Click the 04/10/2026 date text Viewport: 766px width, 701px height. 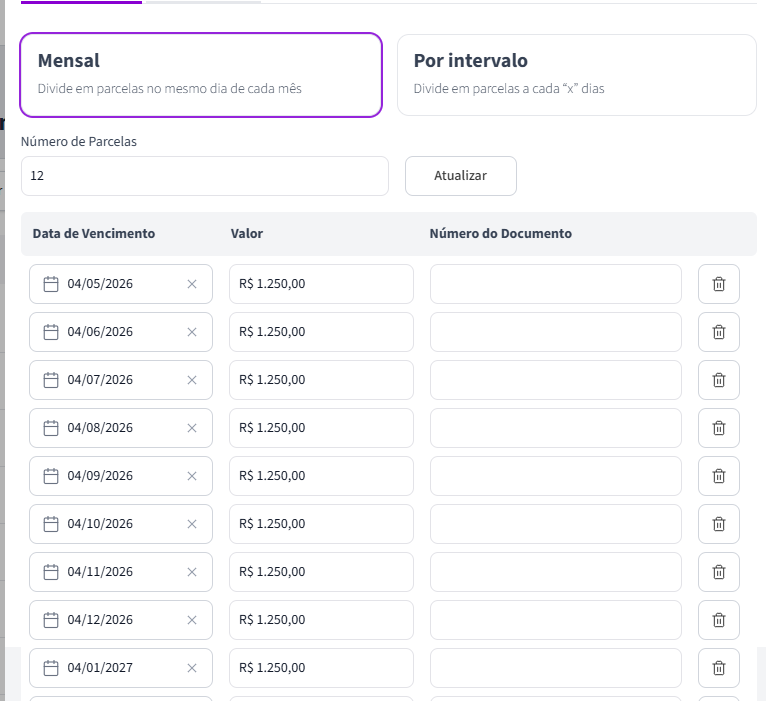click(x=100, y=524)
